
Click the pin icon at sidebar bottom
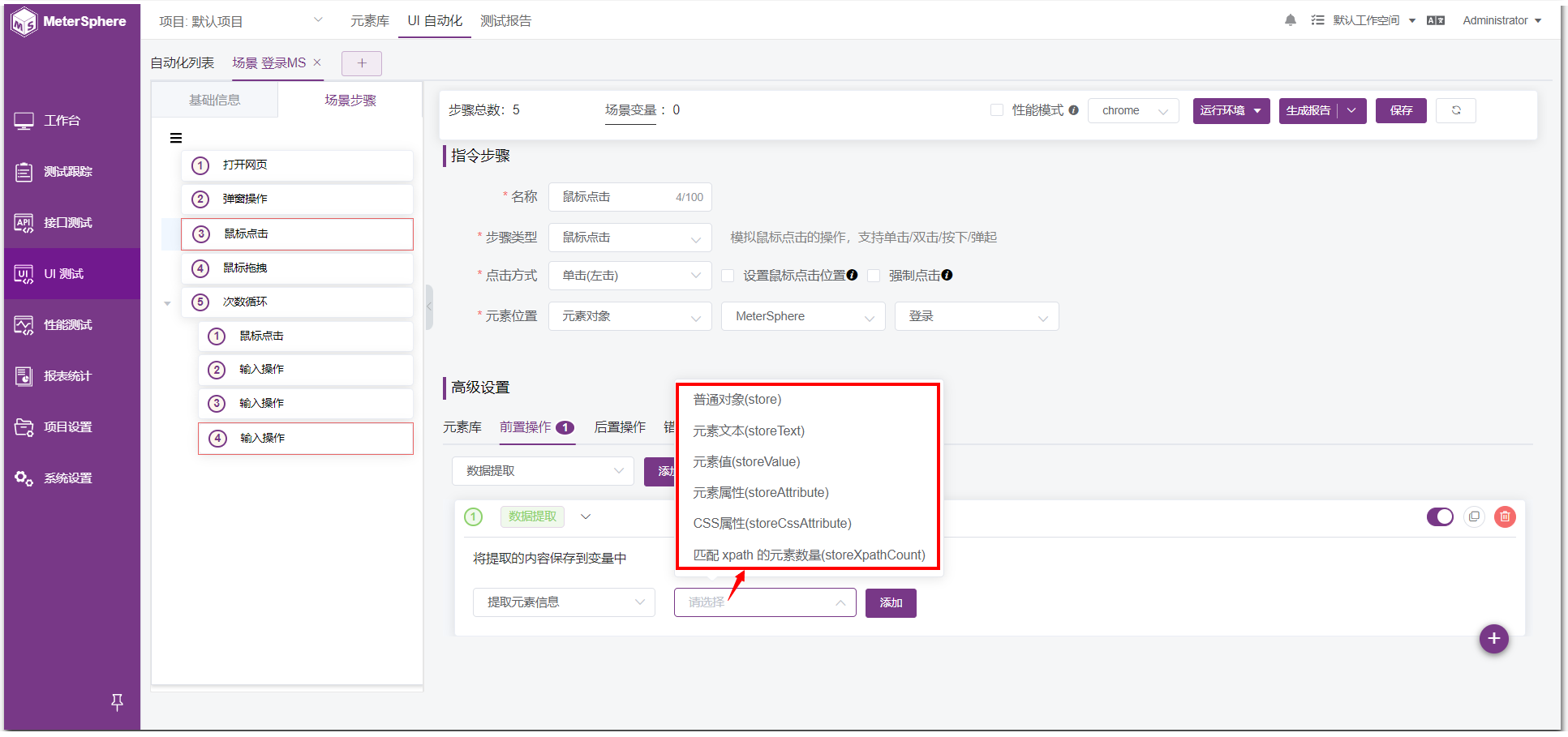[x=117, y=702]
